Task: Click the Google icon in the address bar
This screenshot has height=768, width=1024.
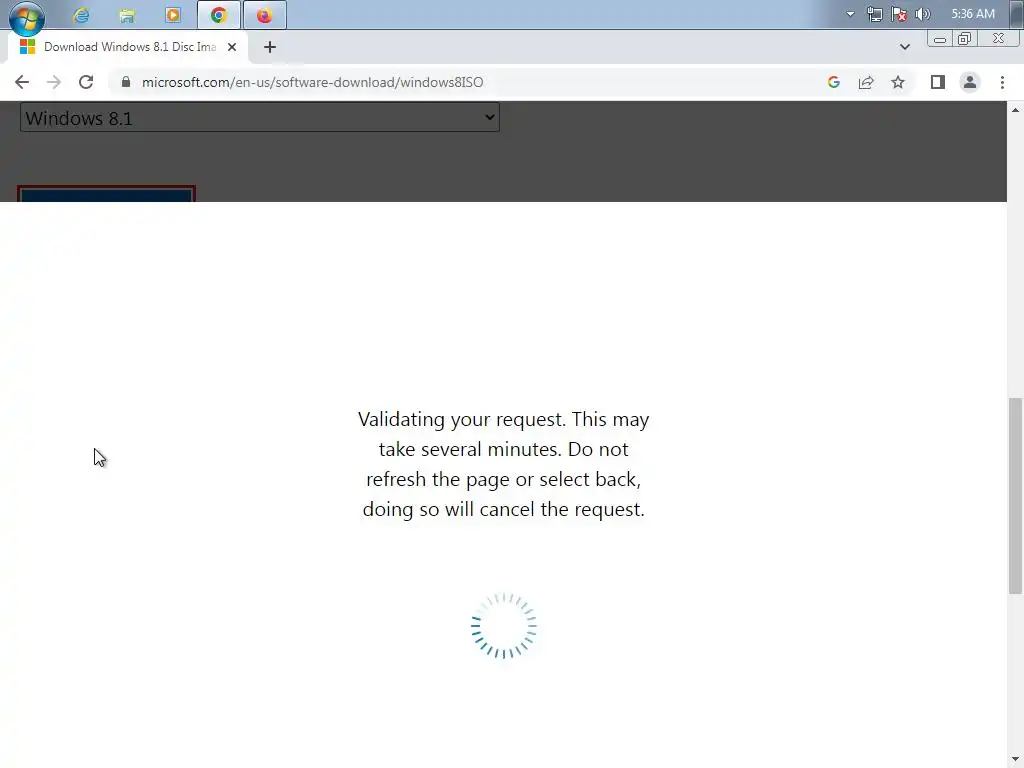Action: [833, 82]
